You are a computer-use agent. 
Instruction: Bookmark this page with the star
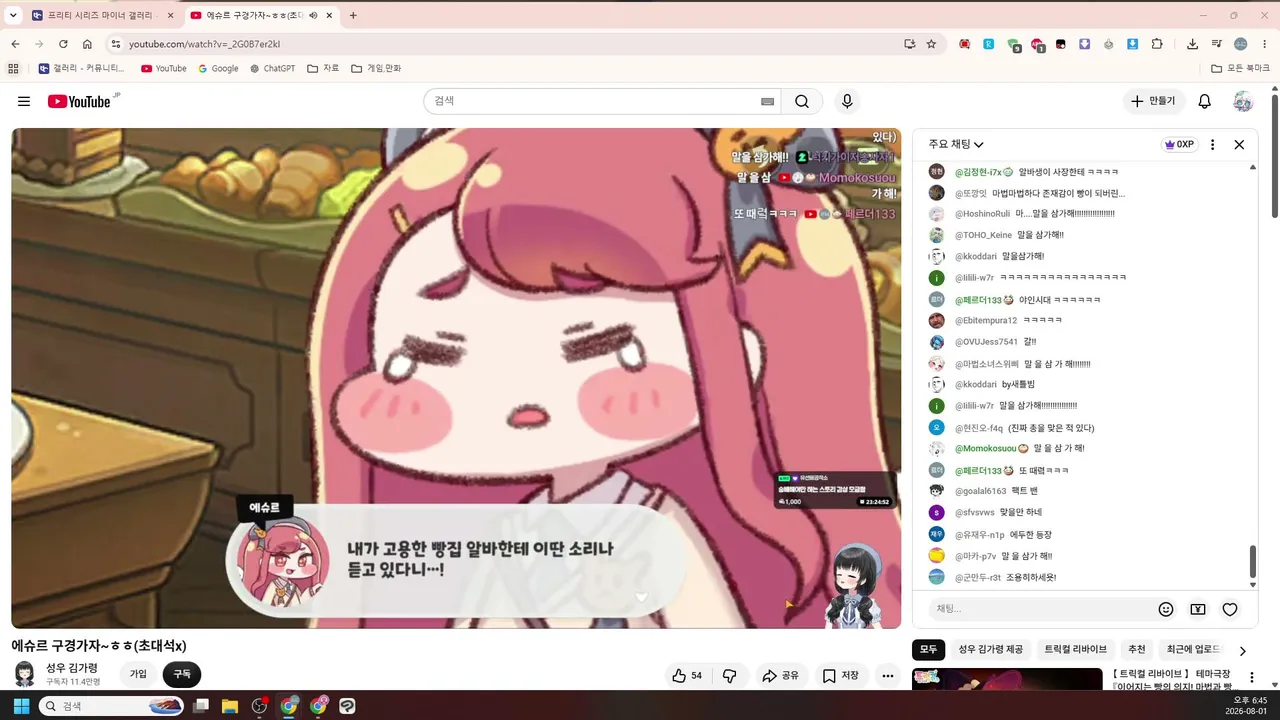click(931, 44)
